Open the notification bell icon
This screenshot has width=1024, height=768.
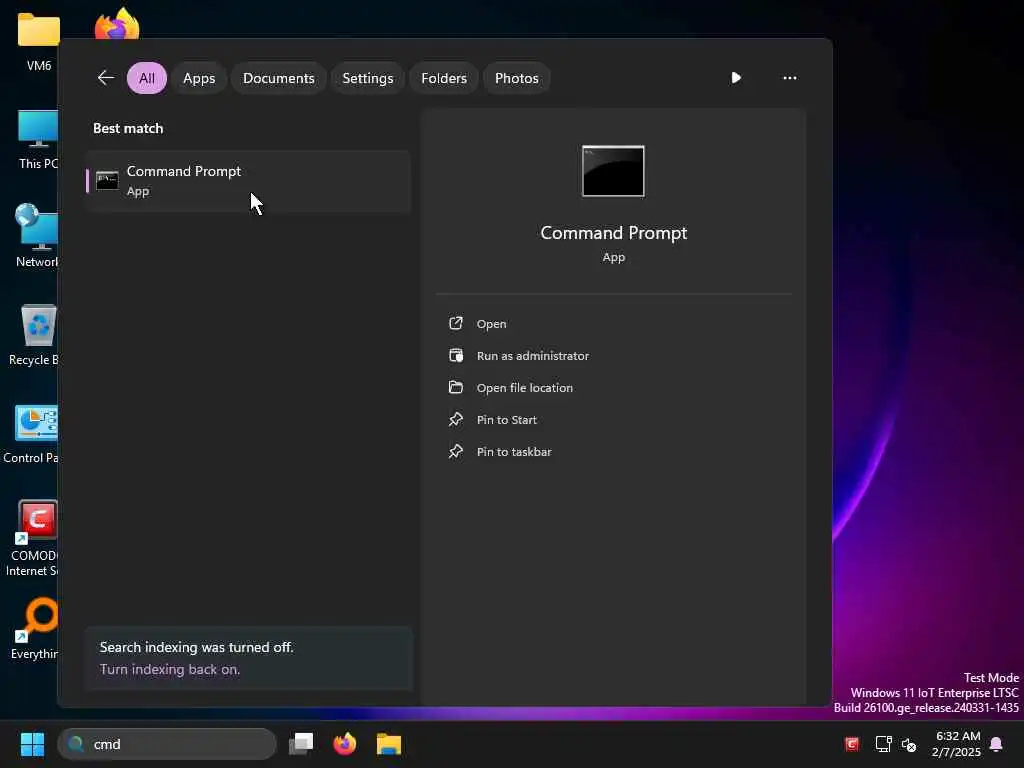click(997, 744)
